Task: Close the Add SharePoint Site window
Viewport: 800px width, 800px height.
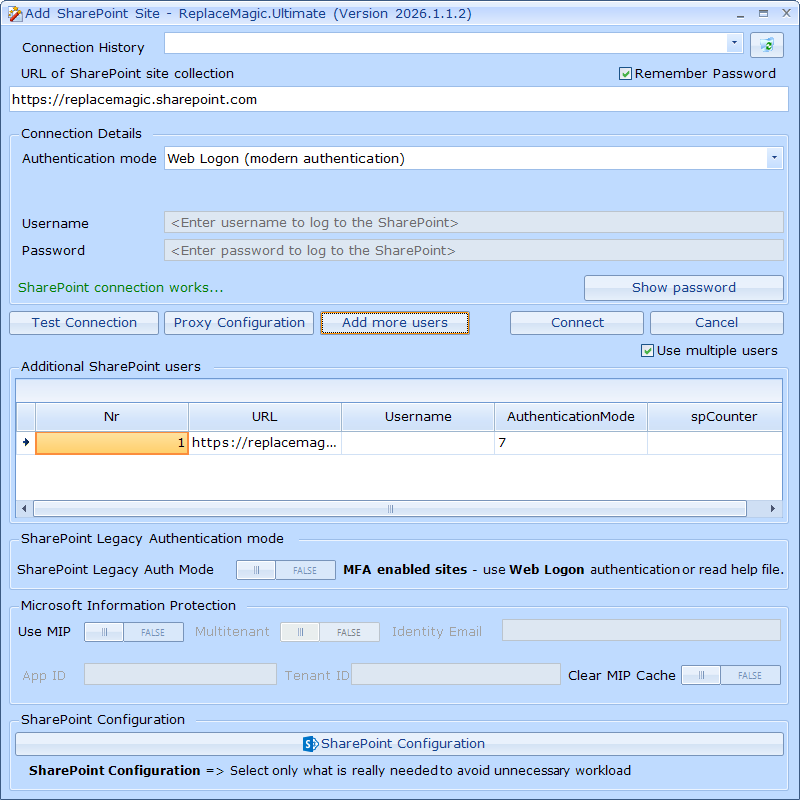Action: coord(786,14)
